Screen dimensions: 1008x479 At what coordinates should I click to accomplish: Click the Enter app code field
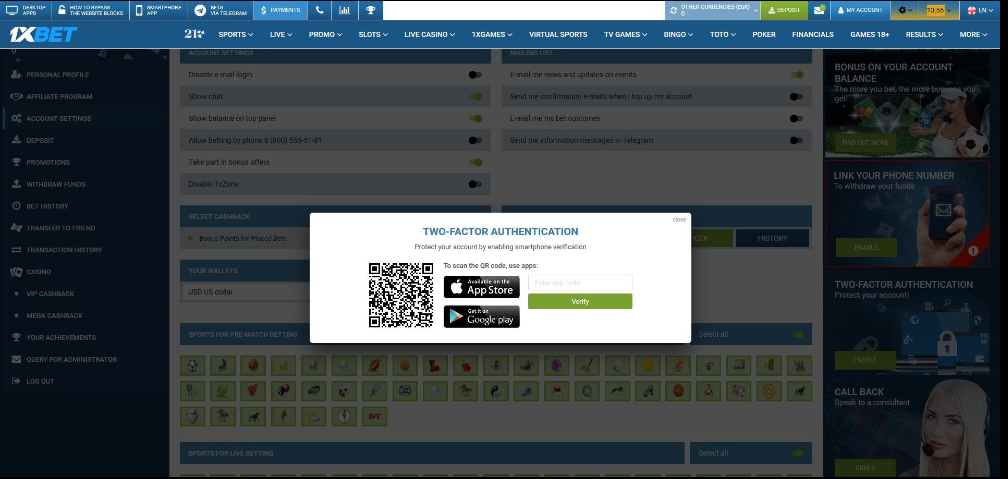click(580, 283)
